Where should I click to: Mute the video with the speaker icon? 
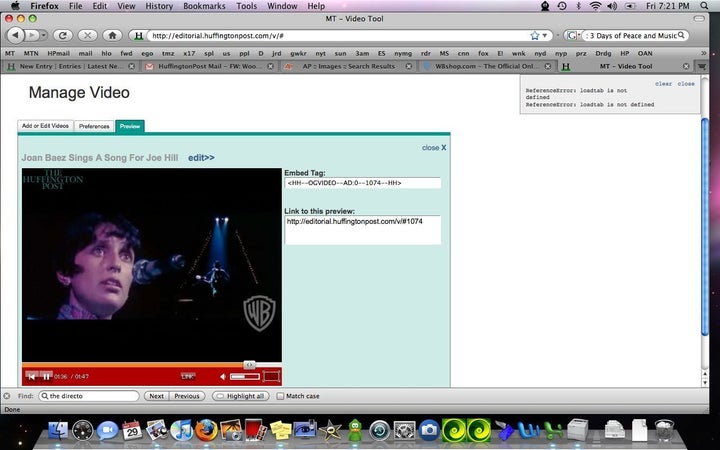pyautogui.click(x=223, y=377)
